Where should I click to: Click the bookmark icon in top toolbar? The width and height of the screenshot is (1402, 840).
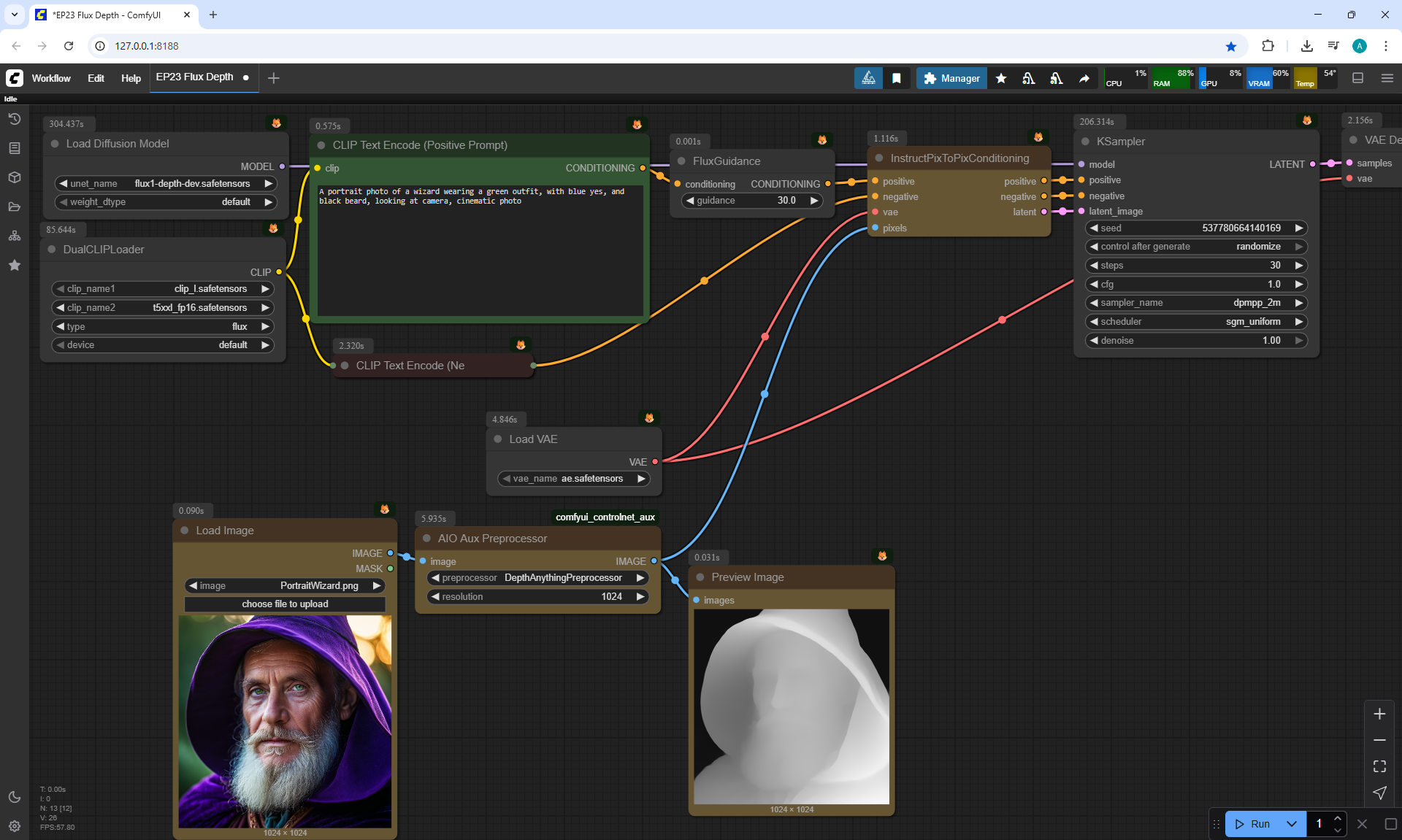(897, 78)
